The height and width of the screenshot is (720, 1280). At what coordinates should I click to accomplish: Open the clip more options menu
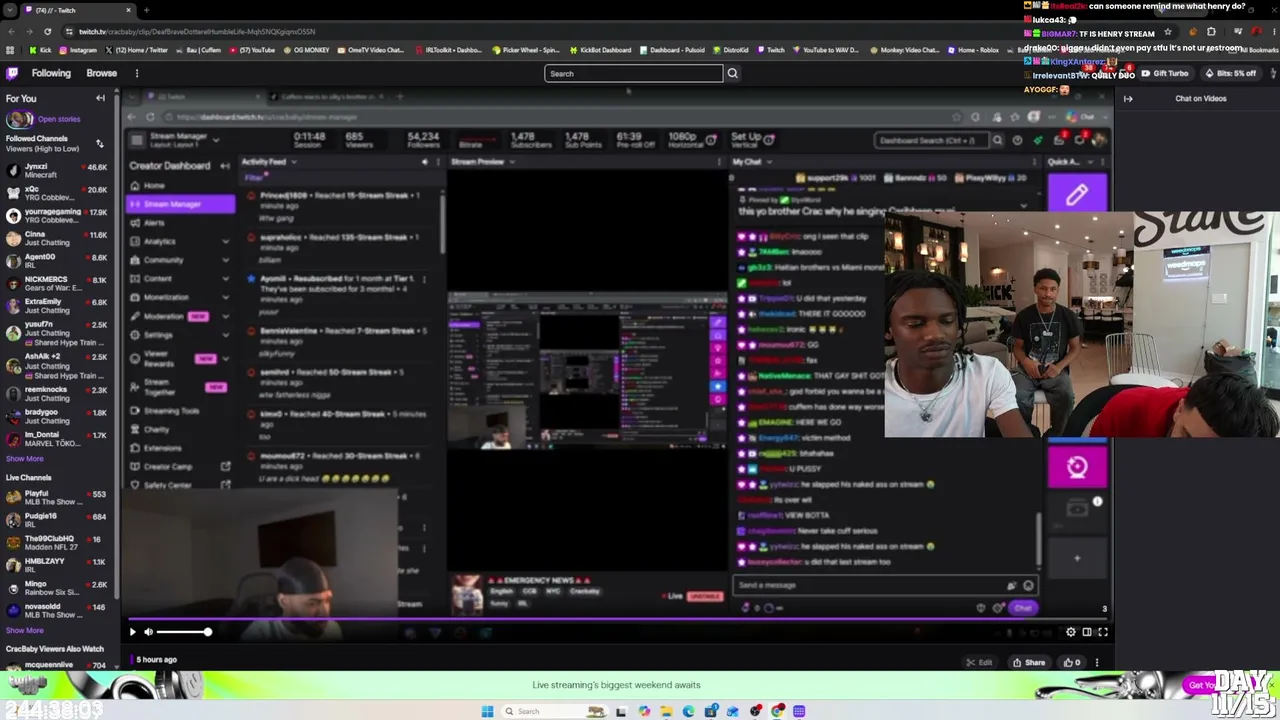click(x=1097, y=662)
